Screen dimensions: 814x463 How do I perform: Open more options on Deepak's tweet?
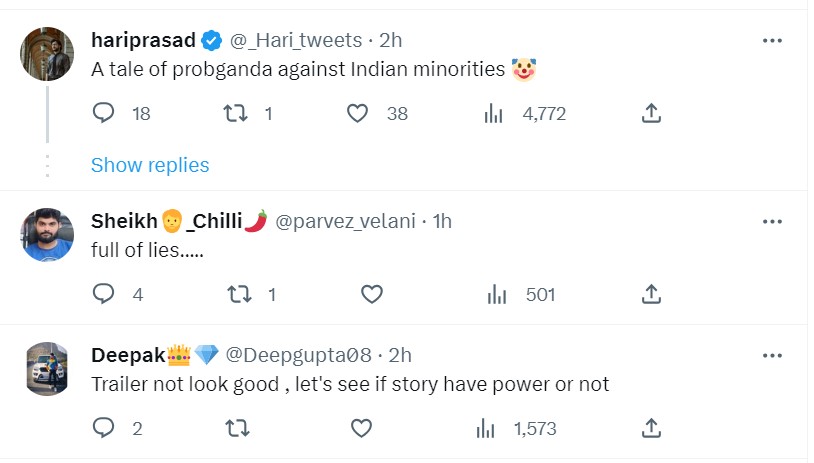click(x=772, y=355)
